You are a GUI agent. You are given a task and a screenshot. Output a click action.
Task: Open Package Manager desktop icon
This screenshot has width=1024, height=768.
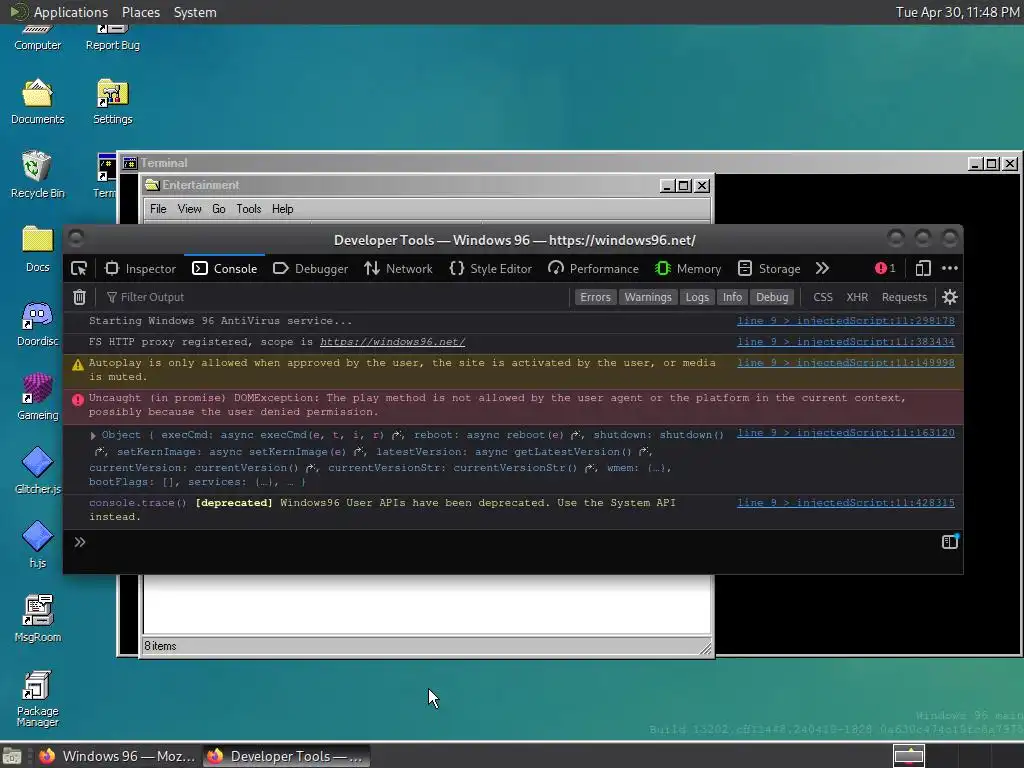pos(37,699)
